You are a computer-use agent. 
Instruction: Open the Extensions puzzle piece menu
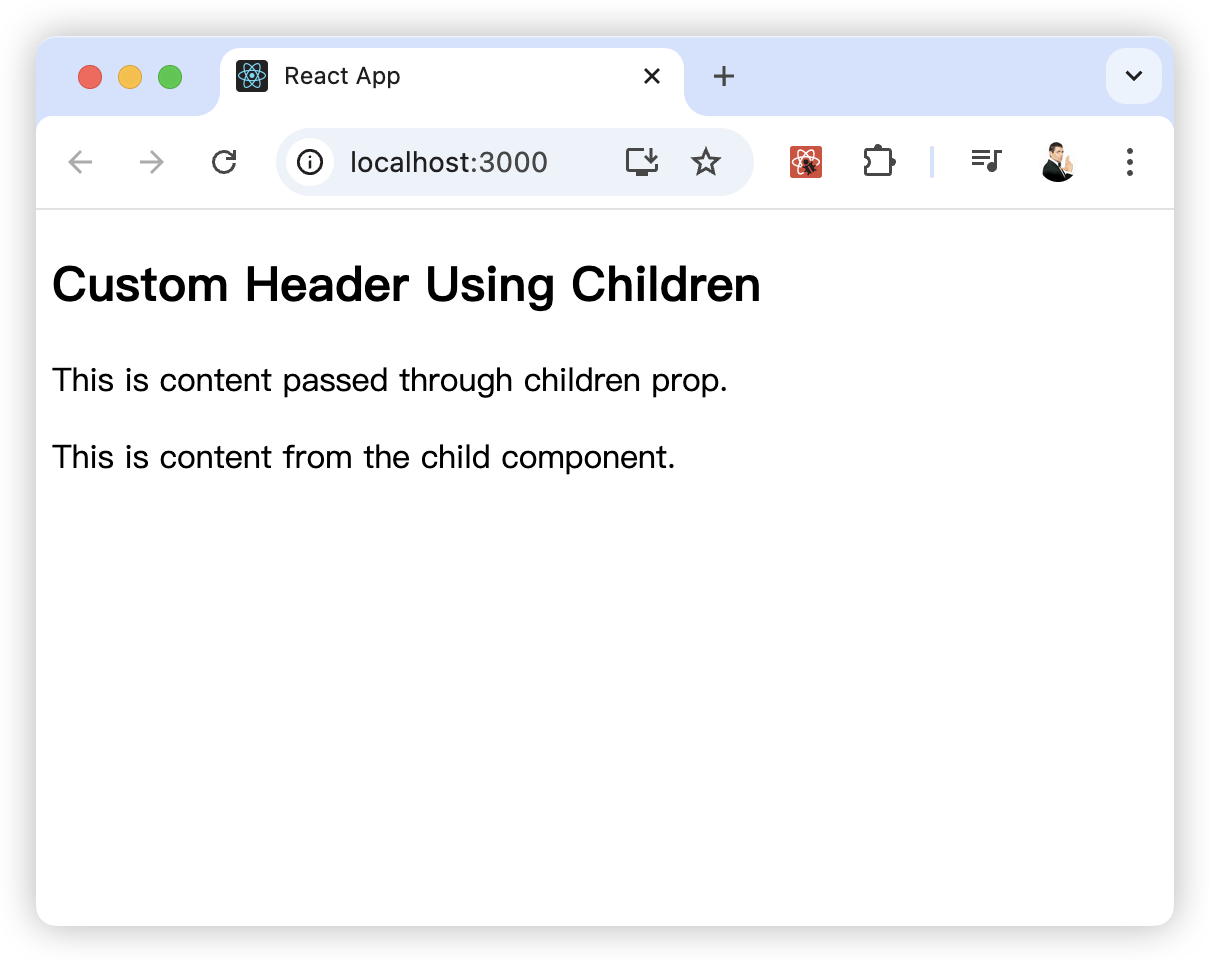878,162
